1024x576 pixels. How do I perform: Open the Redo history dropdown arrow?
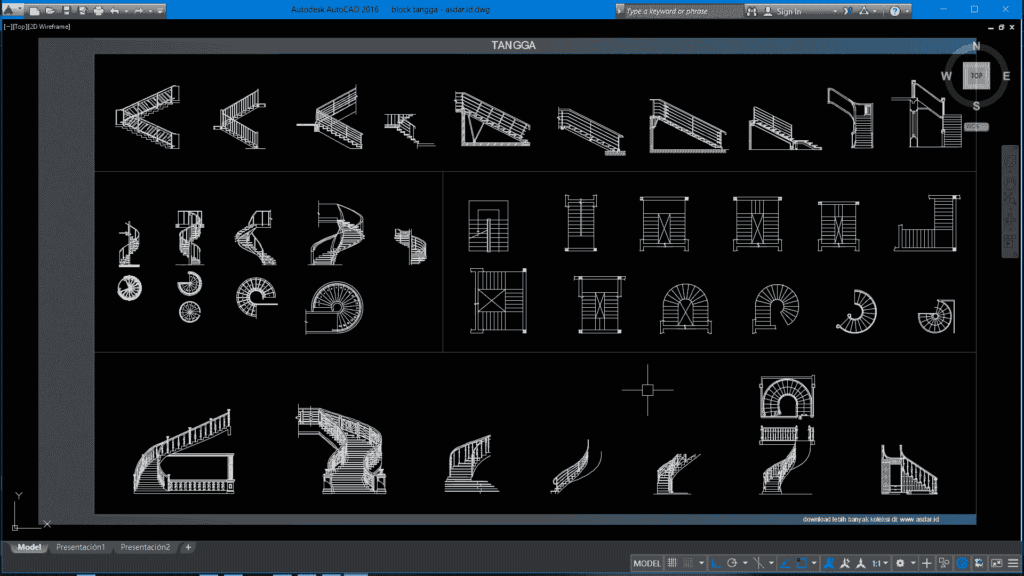pyautogui.click(x=150, y=11)
